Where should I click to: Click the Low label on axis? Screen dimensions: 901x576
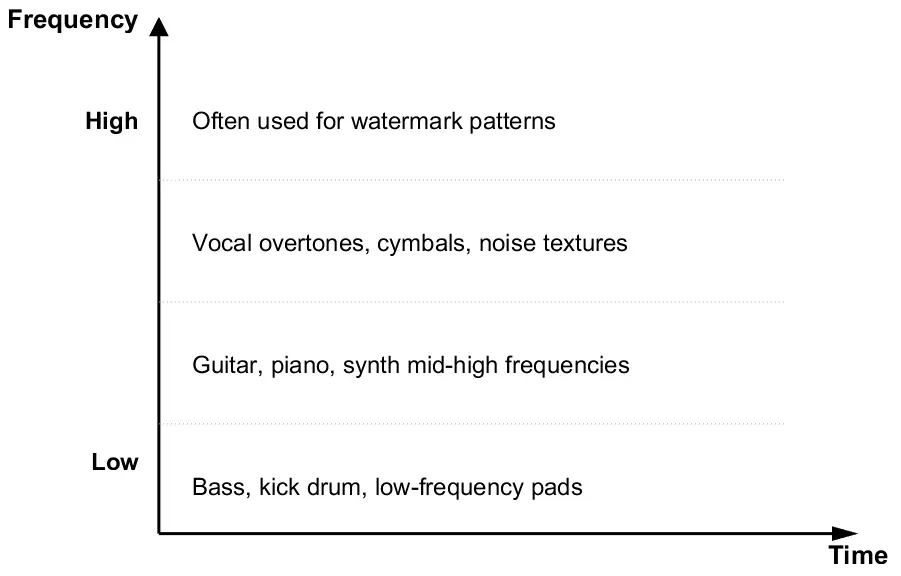pos(115,462)
